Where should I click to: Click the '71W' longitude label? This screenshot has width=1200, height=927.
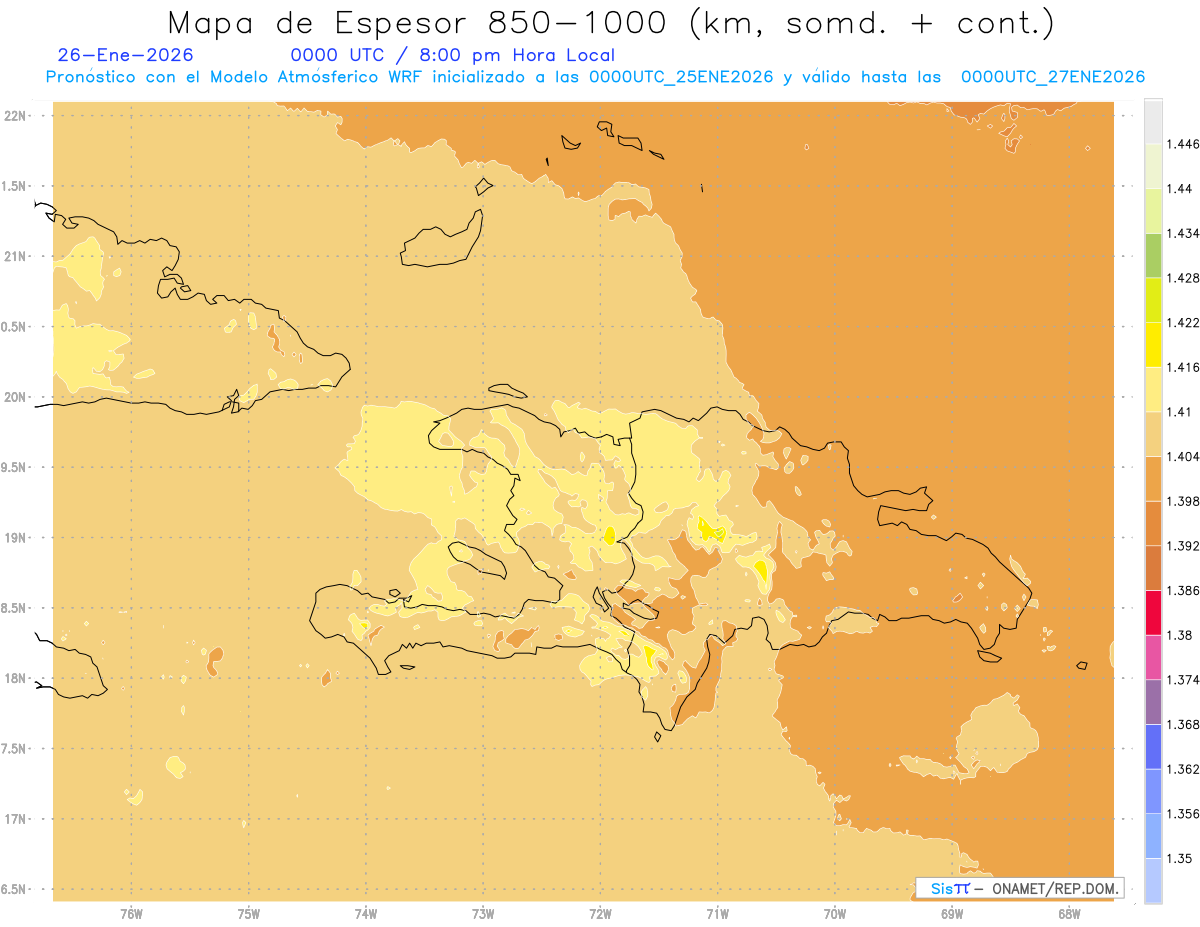717,913
